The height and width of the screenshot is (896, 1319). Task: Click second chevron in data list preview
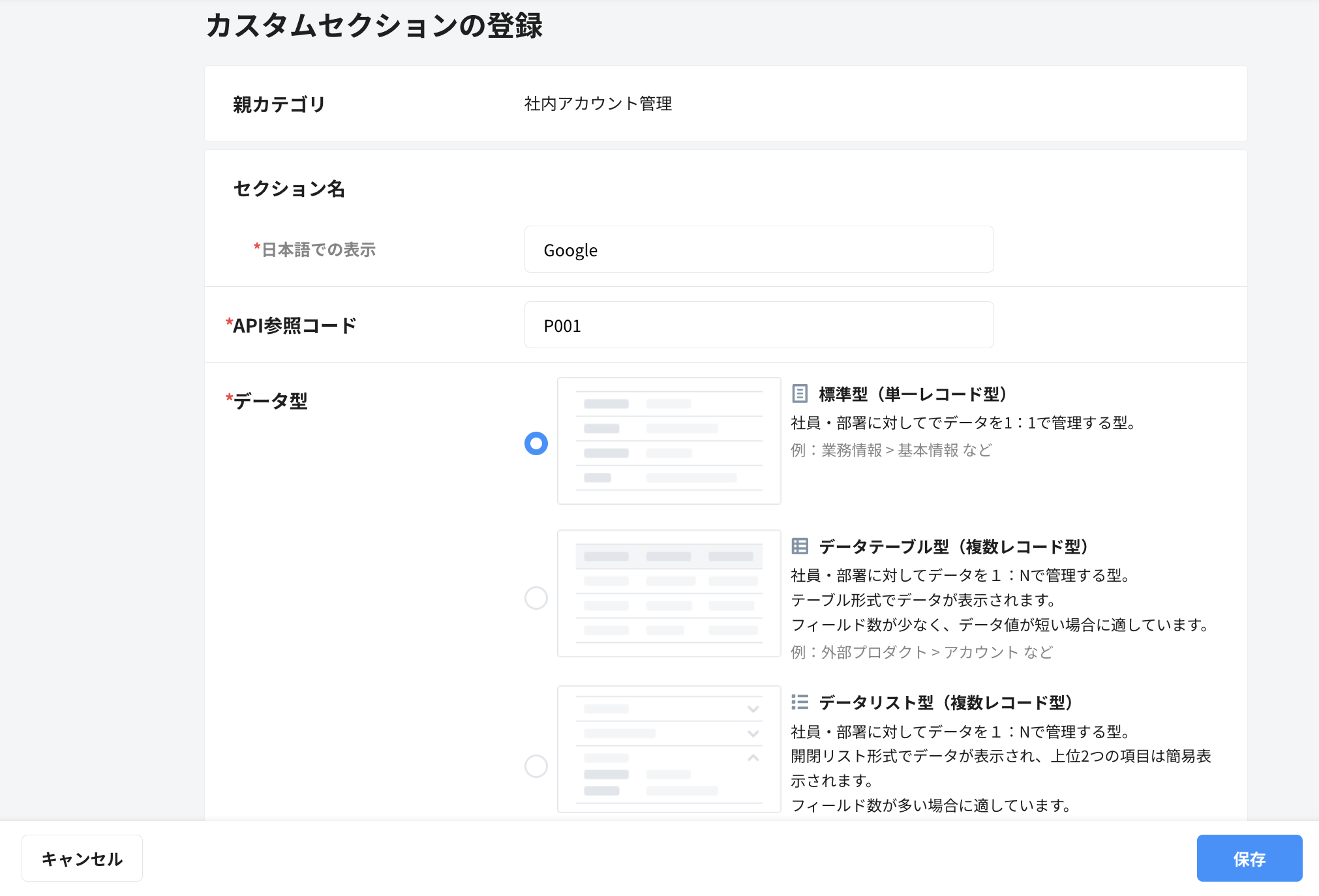pyautogui.click(x=753, y=734)
